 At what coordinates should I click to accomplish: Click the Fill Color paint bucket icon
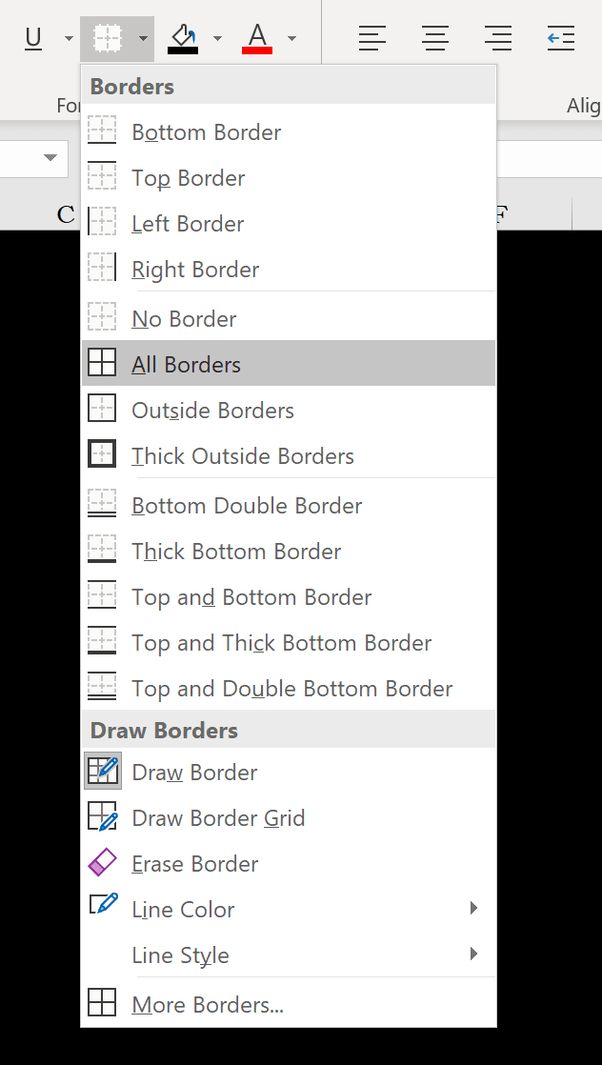(182, 38)
